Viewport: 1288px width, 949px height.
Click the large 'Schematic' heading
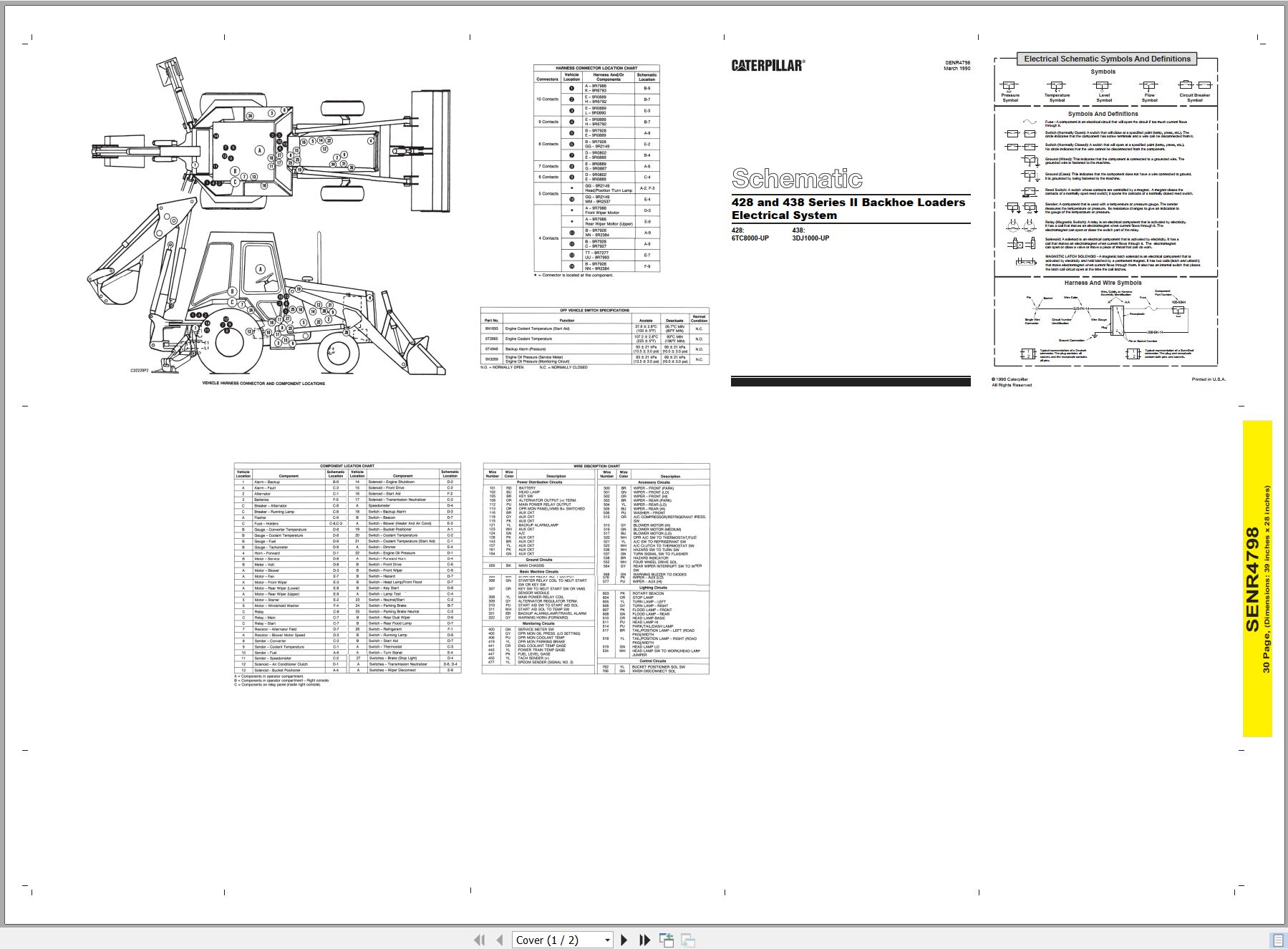tap(797, 178)
